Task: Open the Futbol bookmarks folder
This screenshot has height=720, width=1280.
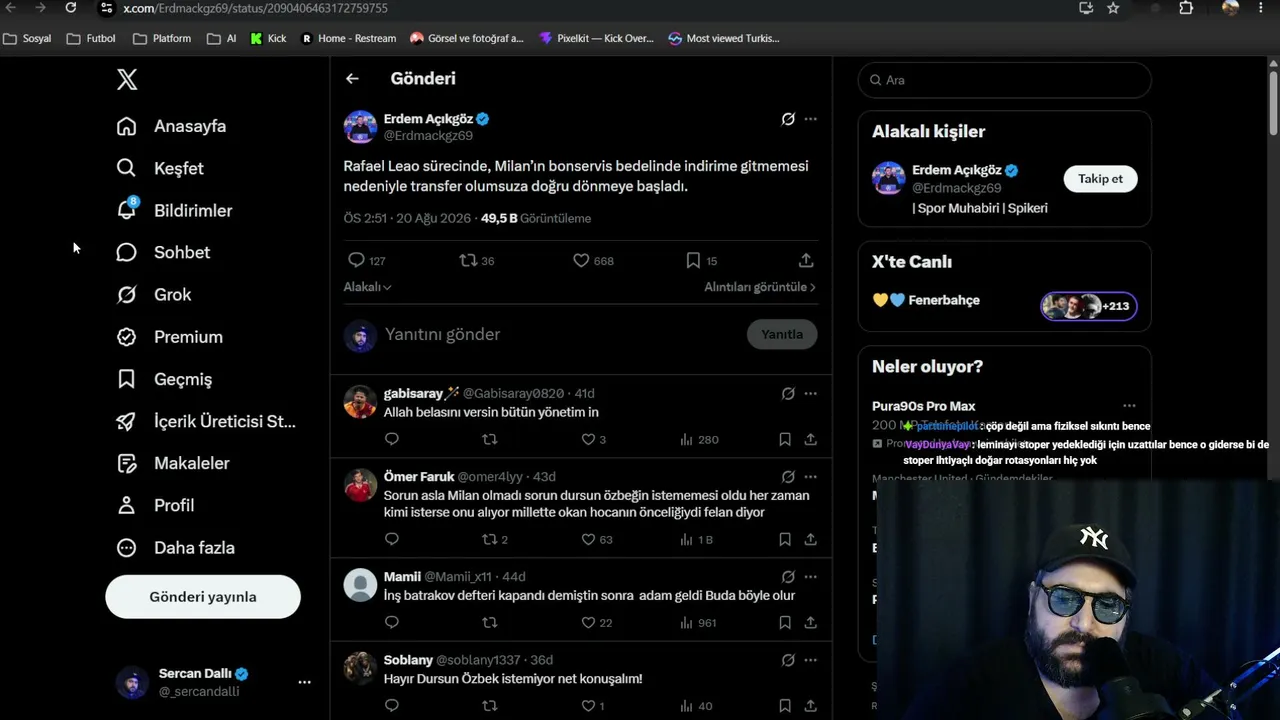Action: (x=91, y=38)
